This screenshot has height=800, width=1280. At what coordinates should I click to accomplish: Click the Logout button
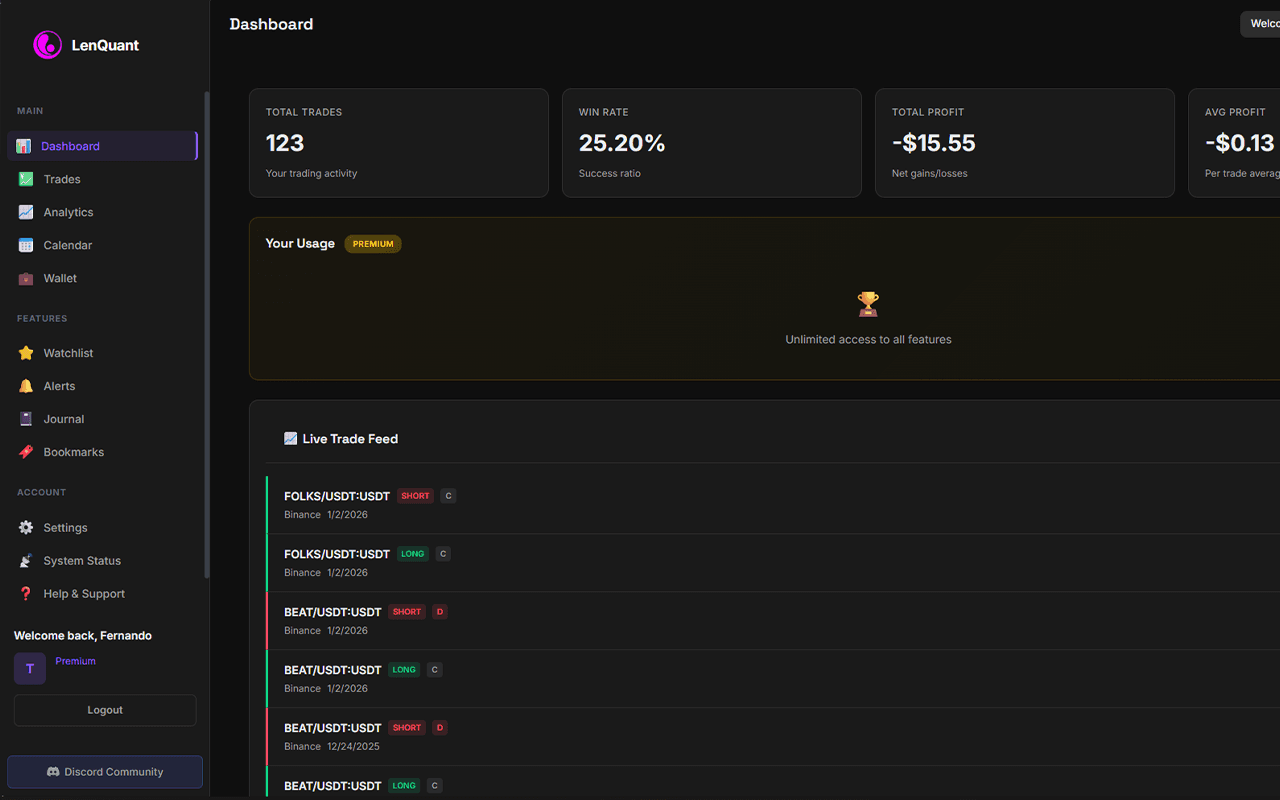point(104,709)
